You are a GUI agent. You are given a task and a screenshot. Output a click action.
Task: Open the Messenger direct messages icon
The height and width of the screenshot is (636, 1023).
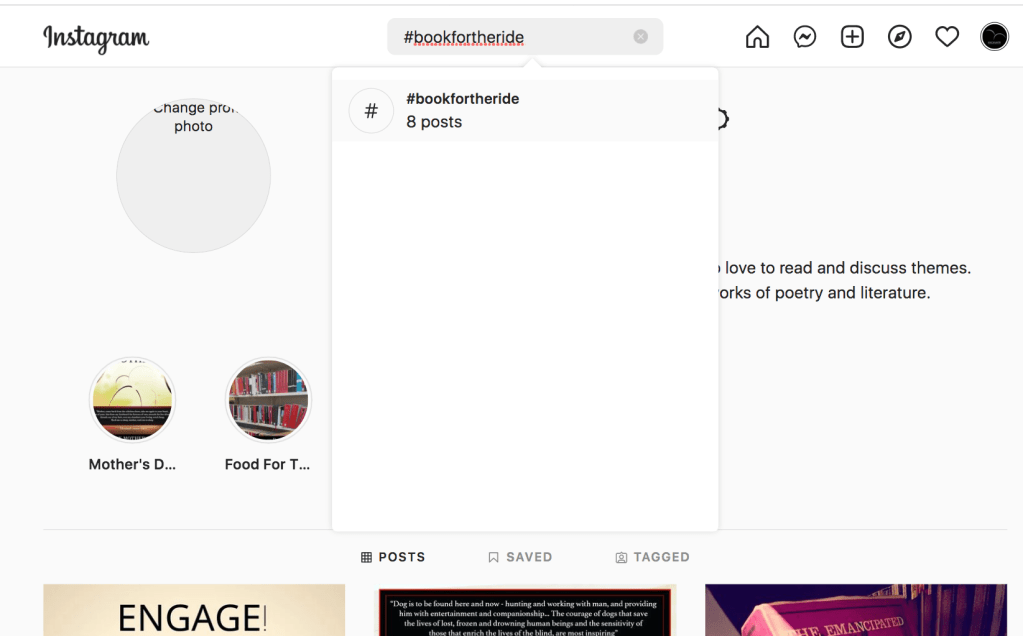pos(805,37)
